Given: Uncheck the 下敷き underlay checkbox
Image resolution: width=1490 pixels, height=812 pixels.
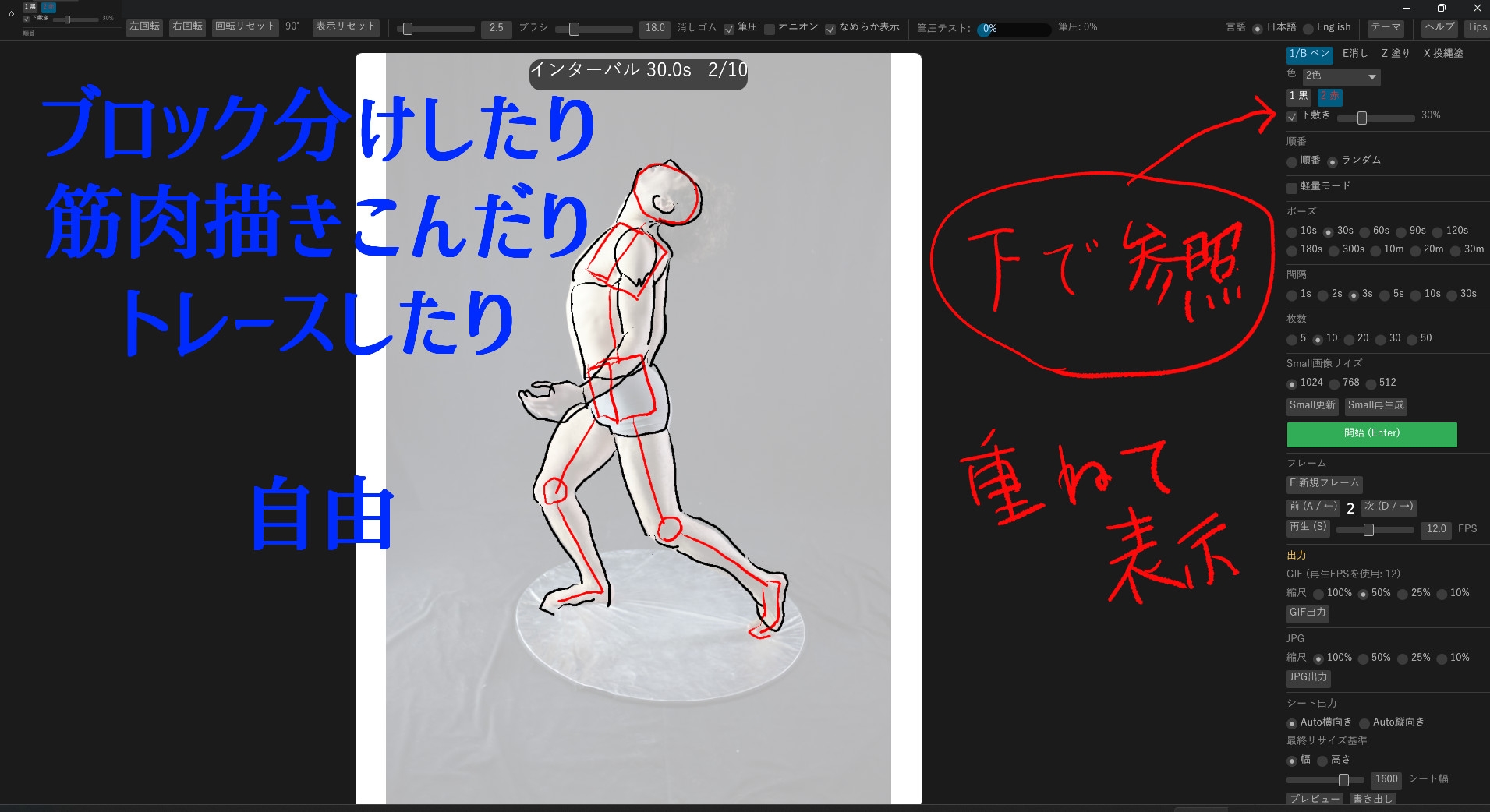Looking at the screenshot, I should click(1292, 117).
